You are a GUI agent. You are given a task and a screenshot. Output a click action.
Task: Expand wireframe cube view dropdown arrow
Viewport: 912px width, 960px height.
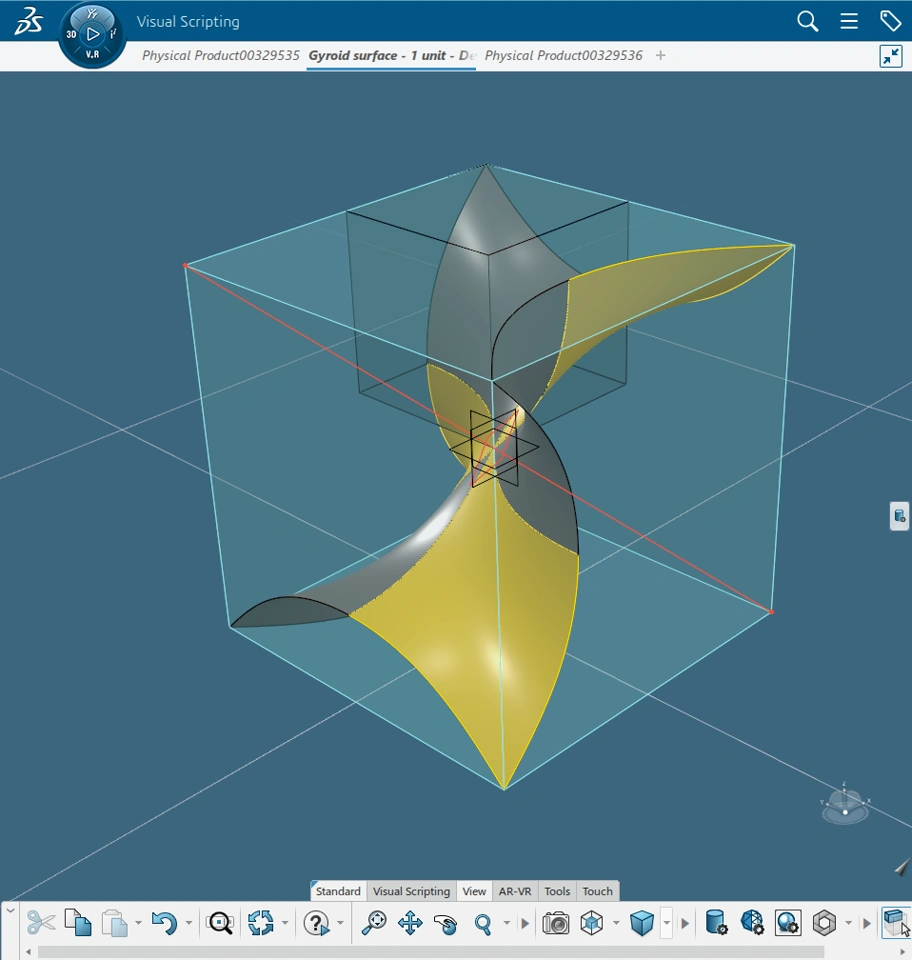[x=616, y=923]
